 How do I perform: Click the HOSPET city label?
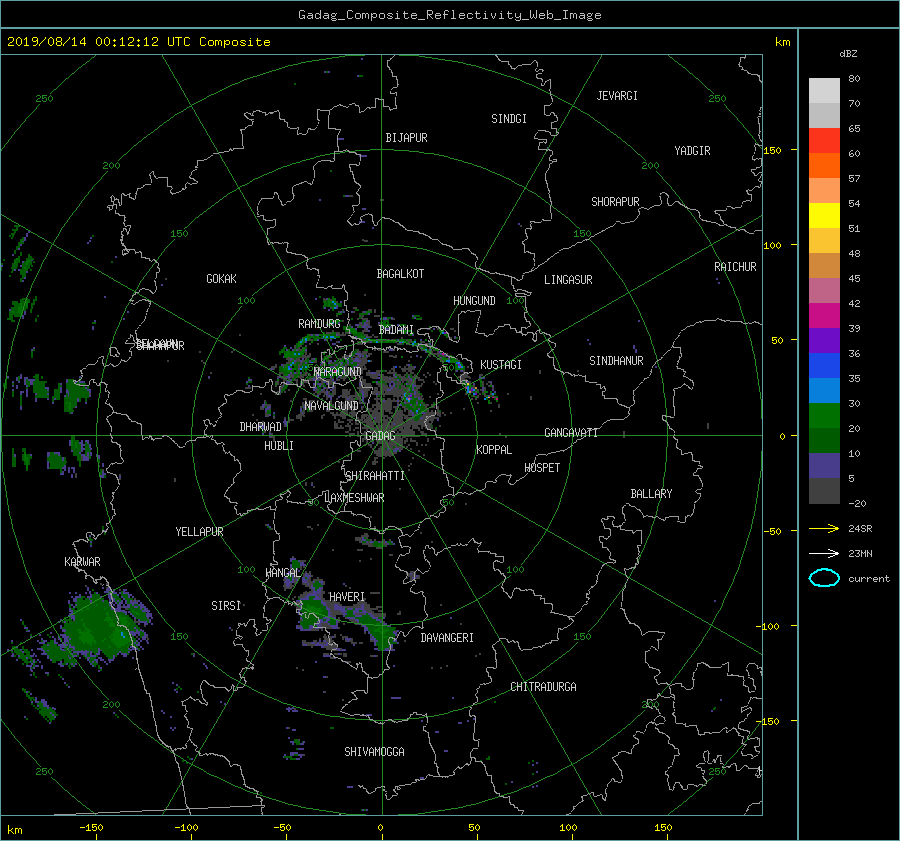point(542,468)
